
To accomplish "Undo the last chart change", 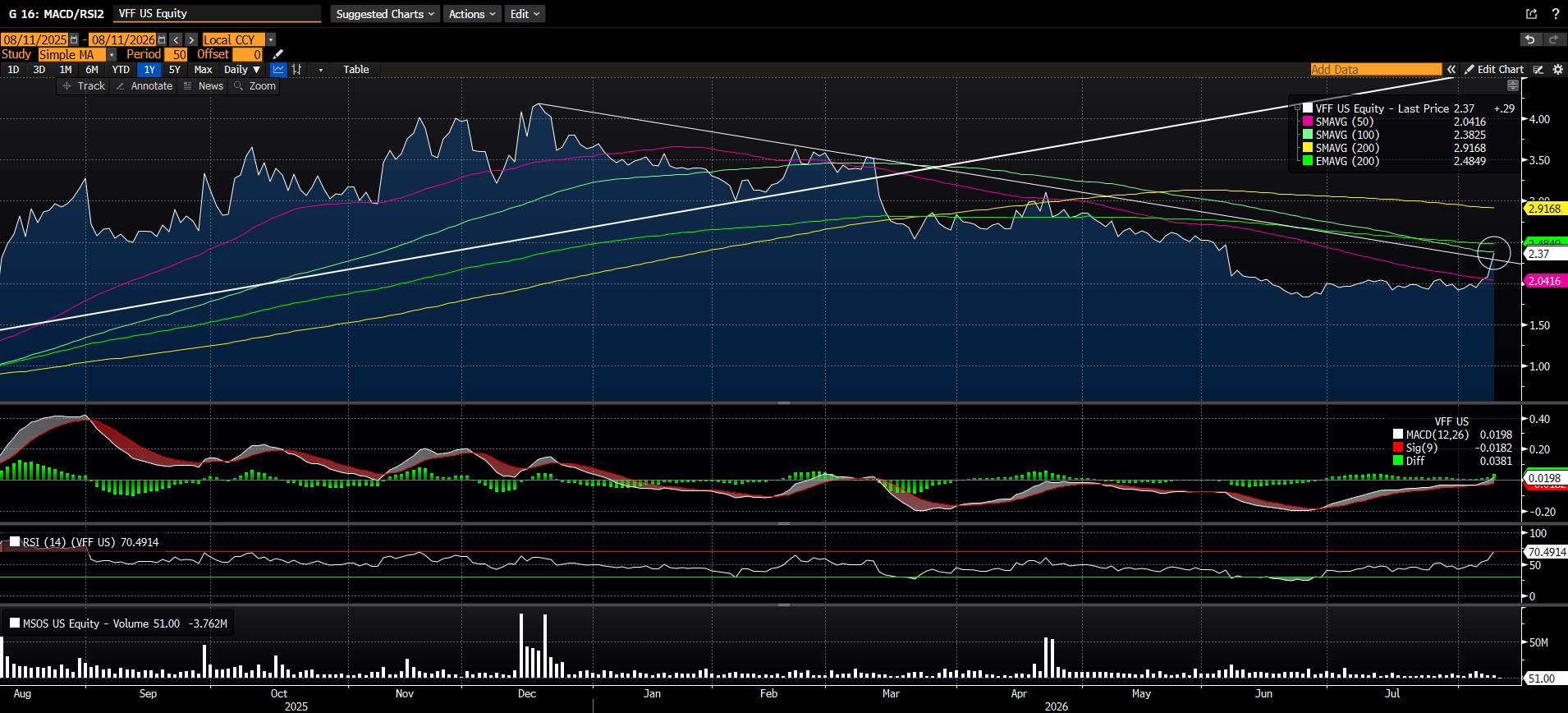I will [x=1530, y=39].
